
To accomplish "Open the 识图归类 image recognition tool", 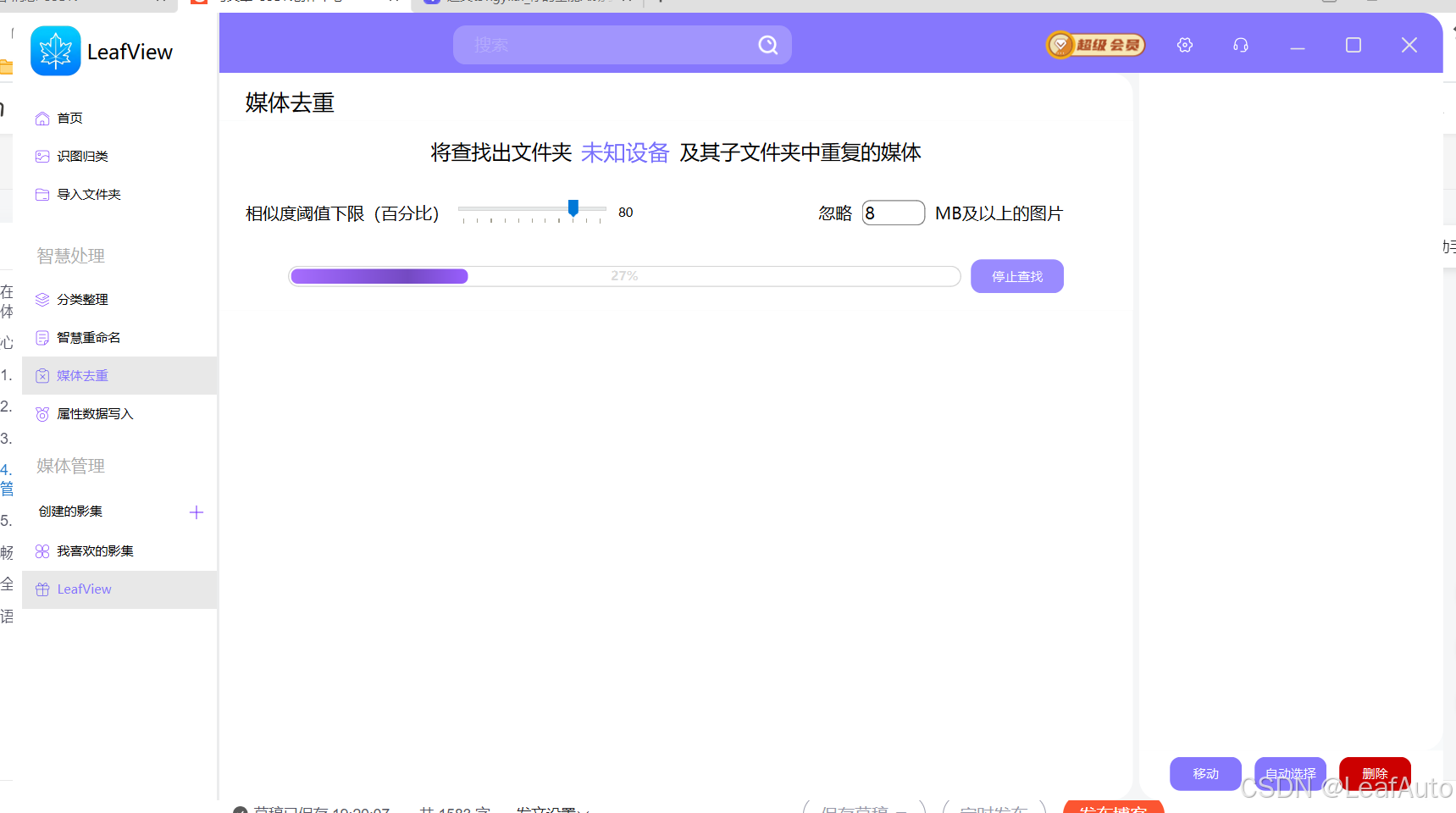I will tap(42, 156).
